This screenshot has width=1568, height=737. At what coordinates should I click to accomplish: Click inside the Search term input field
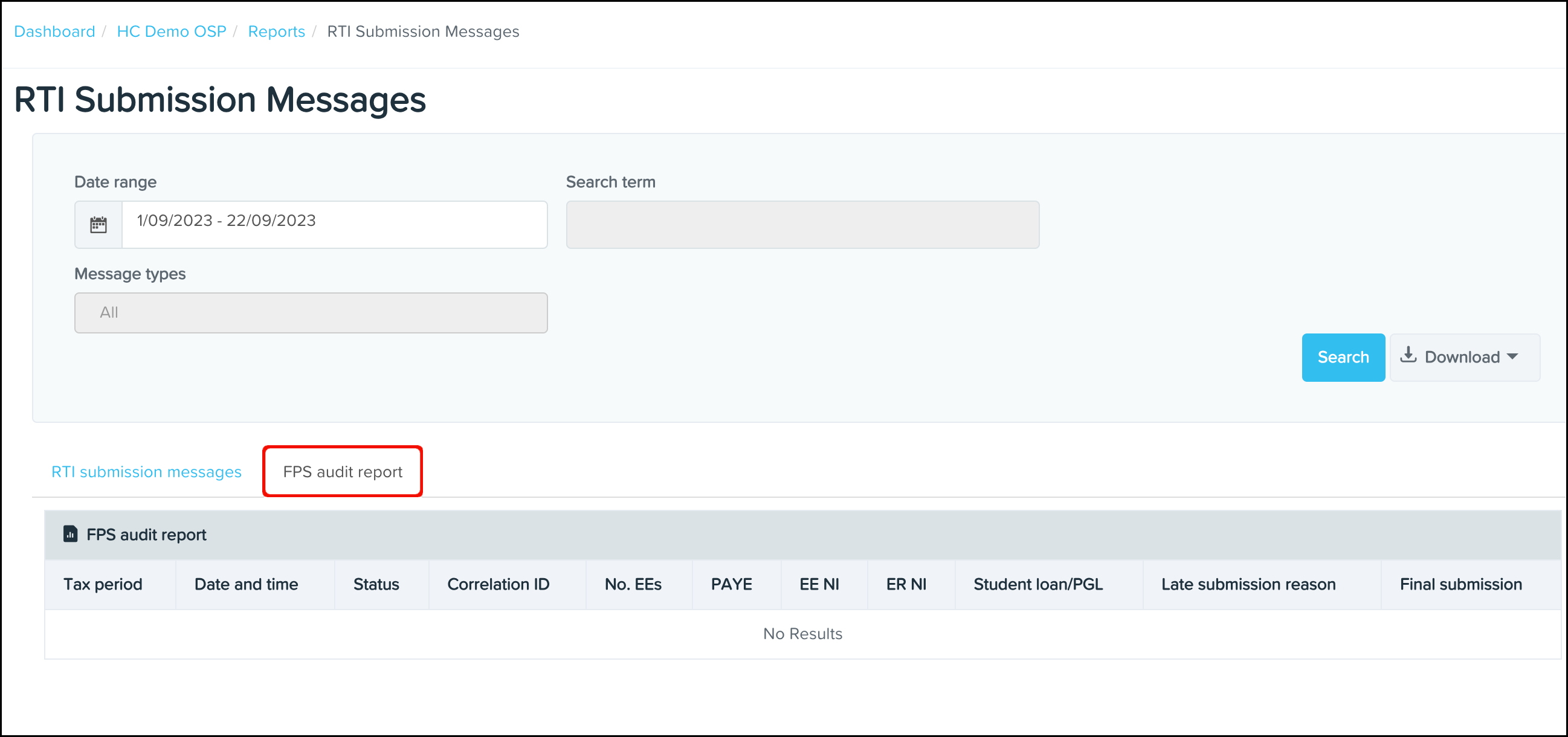(x=802, y=224)
